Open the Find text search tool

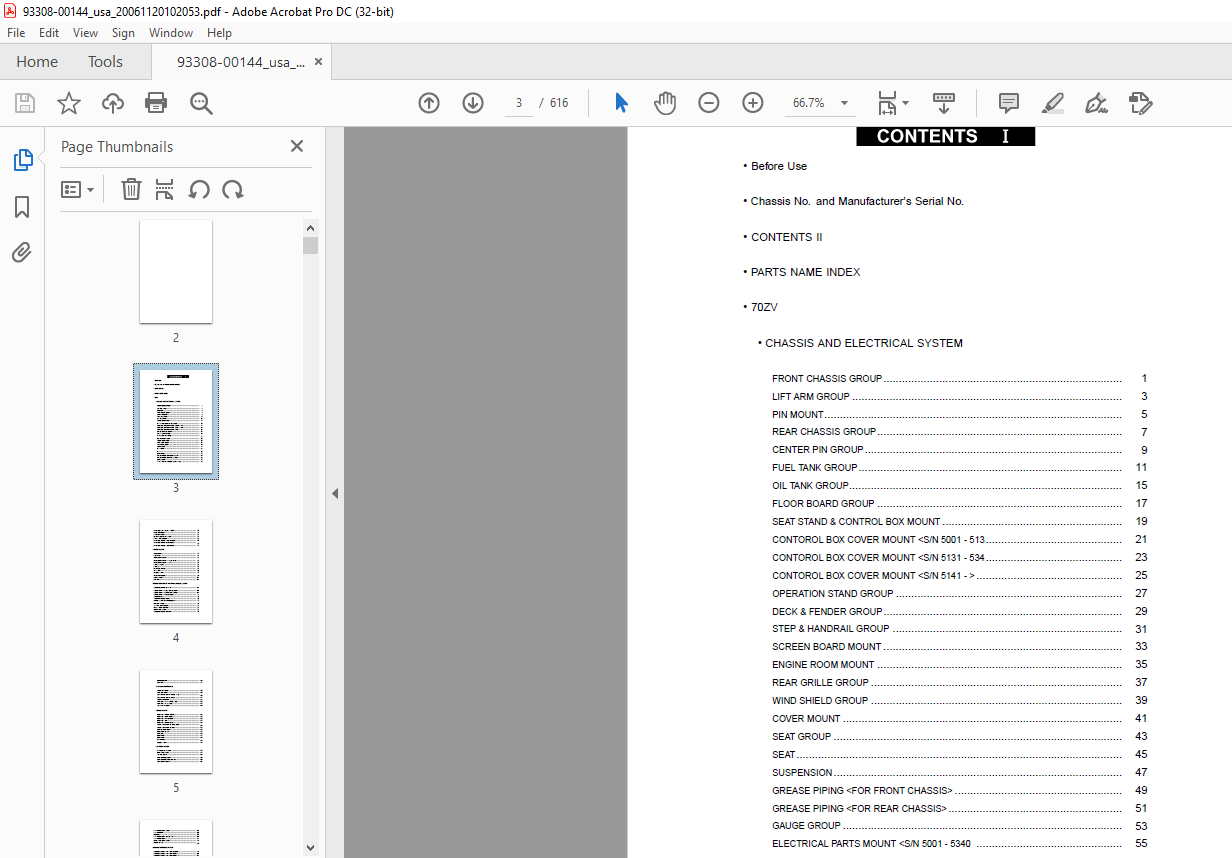pyautogui.click(x=201, y=103)
